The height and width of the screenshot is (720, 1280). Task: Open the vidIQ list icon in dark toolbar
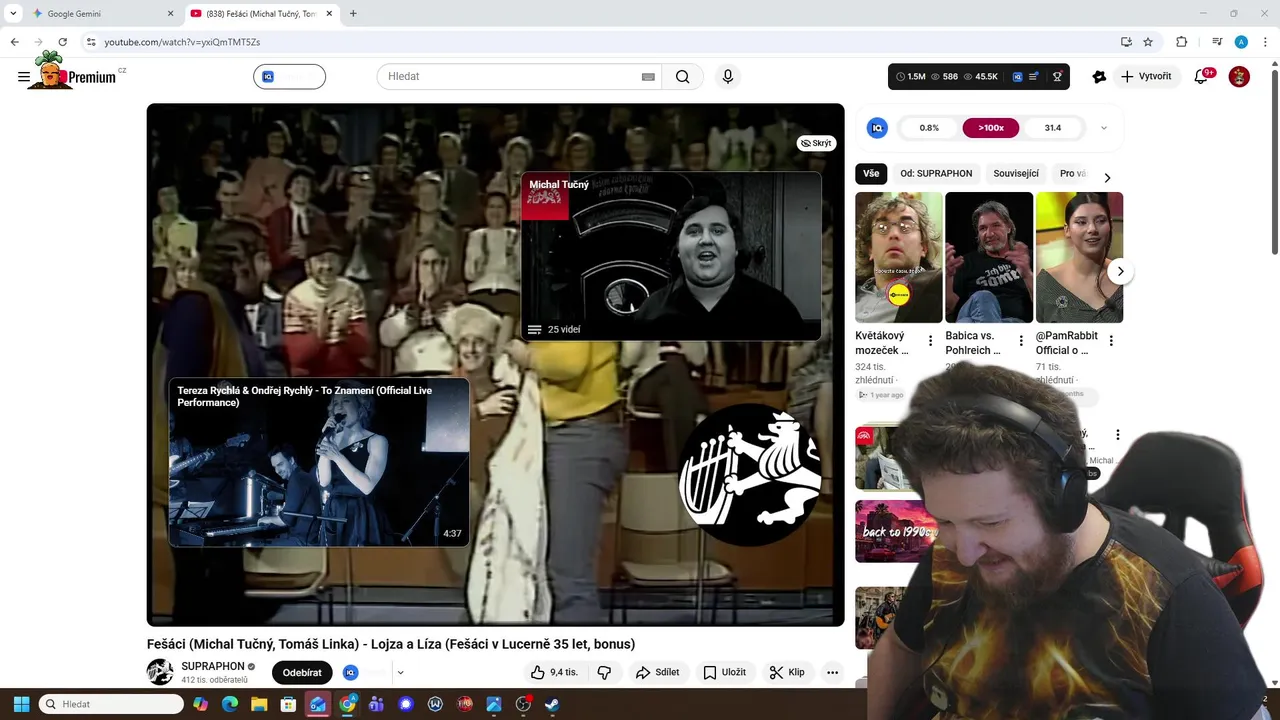(x=1034, y=77)
